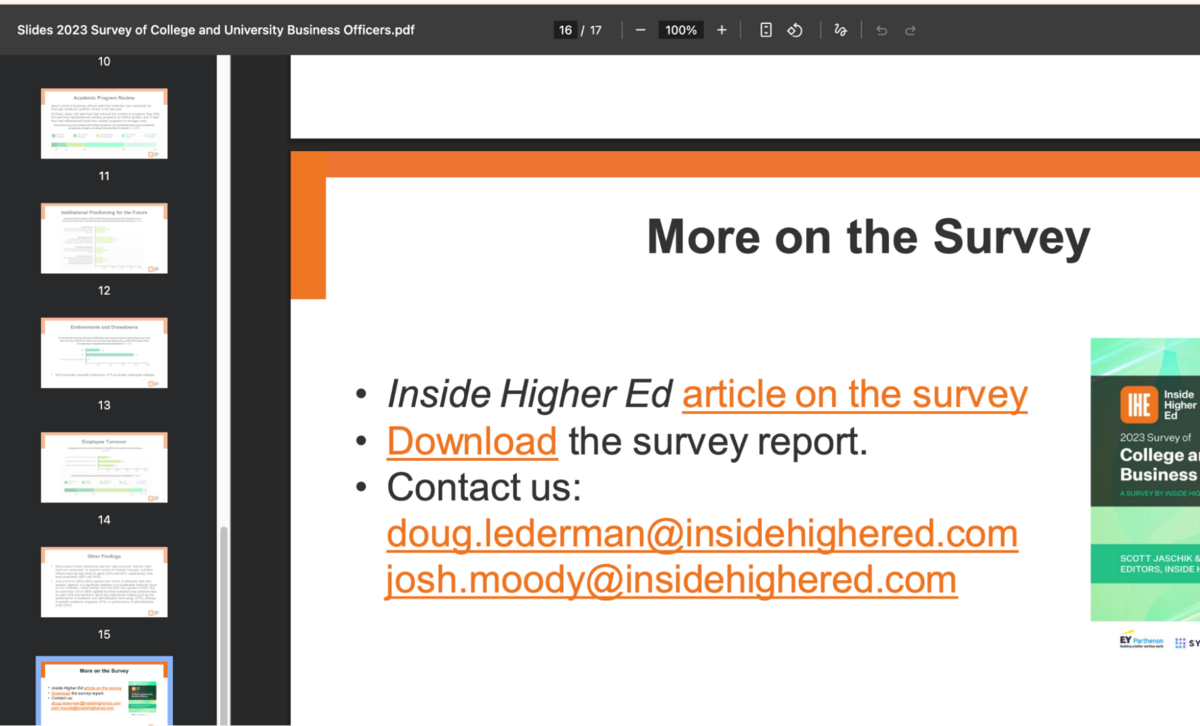Screen dimensions: 1200x726
Task: Open doug.lederman email link
Action: (701, 533)
